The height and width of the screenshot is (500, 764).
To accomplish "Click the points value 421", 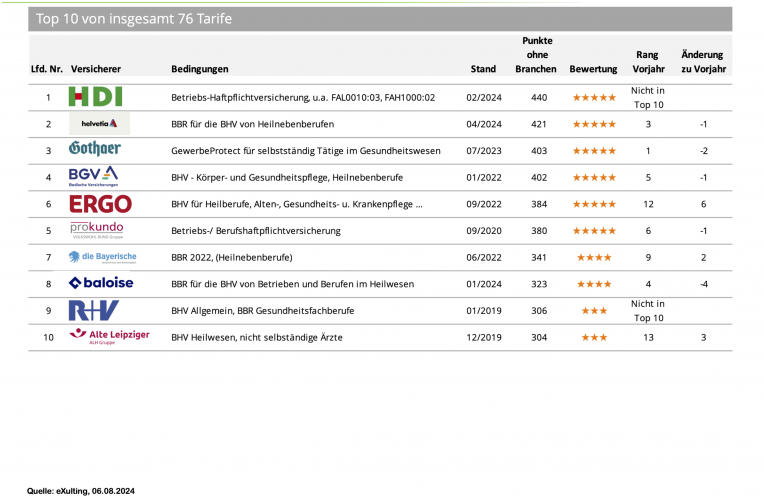I will (539, 124).
